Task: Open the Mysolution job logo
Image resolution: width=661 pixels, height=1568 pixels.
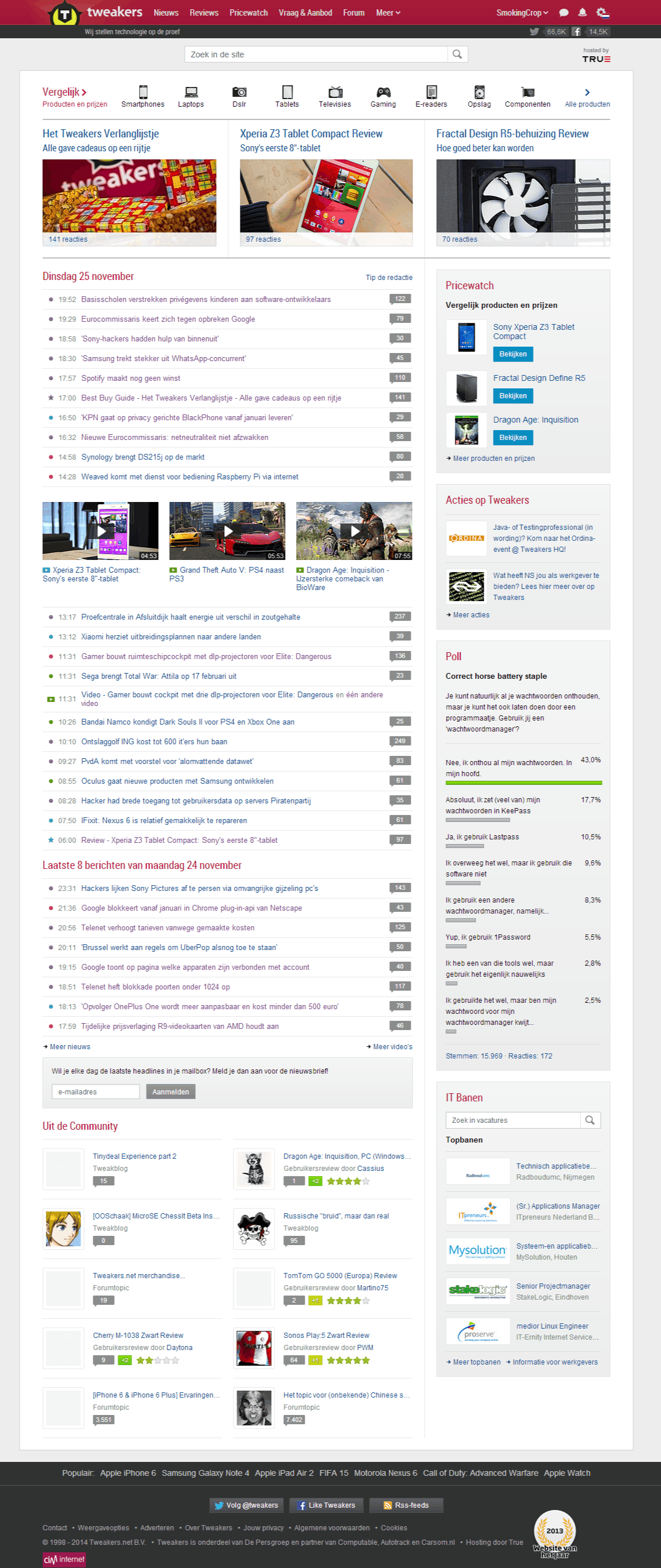Action: tap(478, 1251)
